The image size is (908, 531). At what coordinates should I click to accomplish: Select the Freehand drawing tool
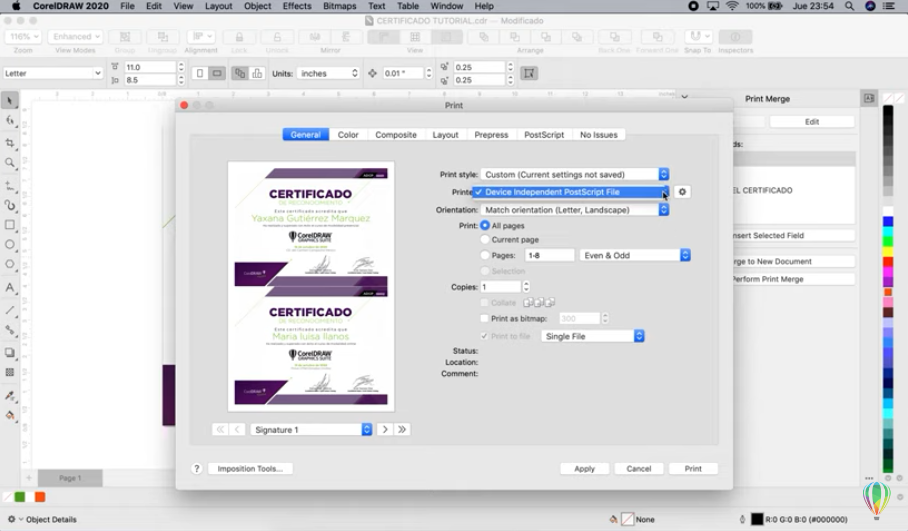click(10, 185)
